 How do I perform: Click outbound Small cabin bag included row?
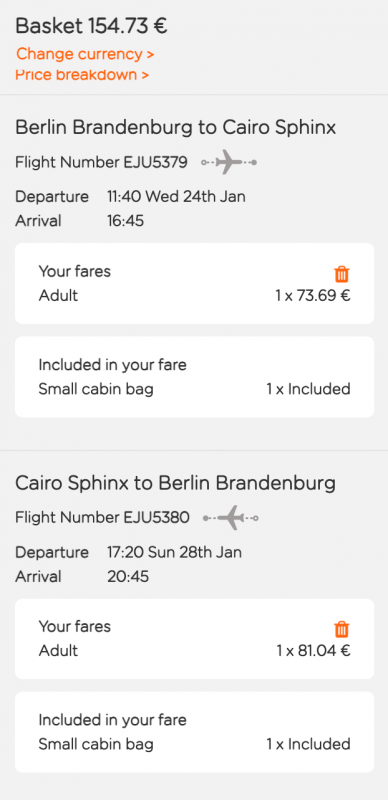click(x=195, y=389)
